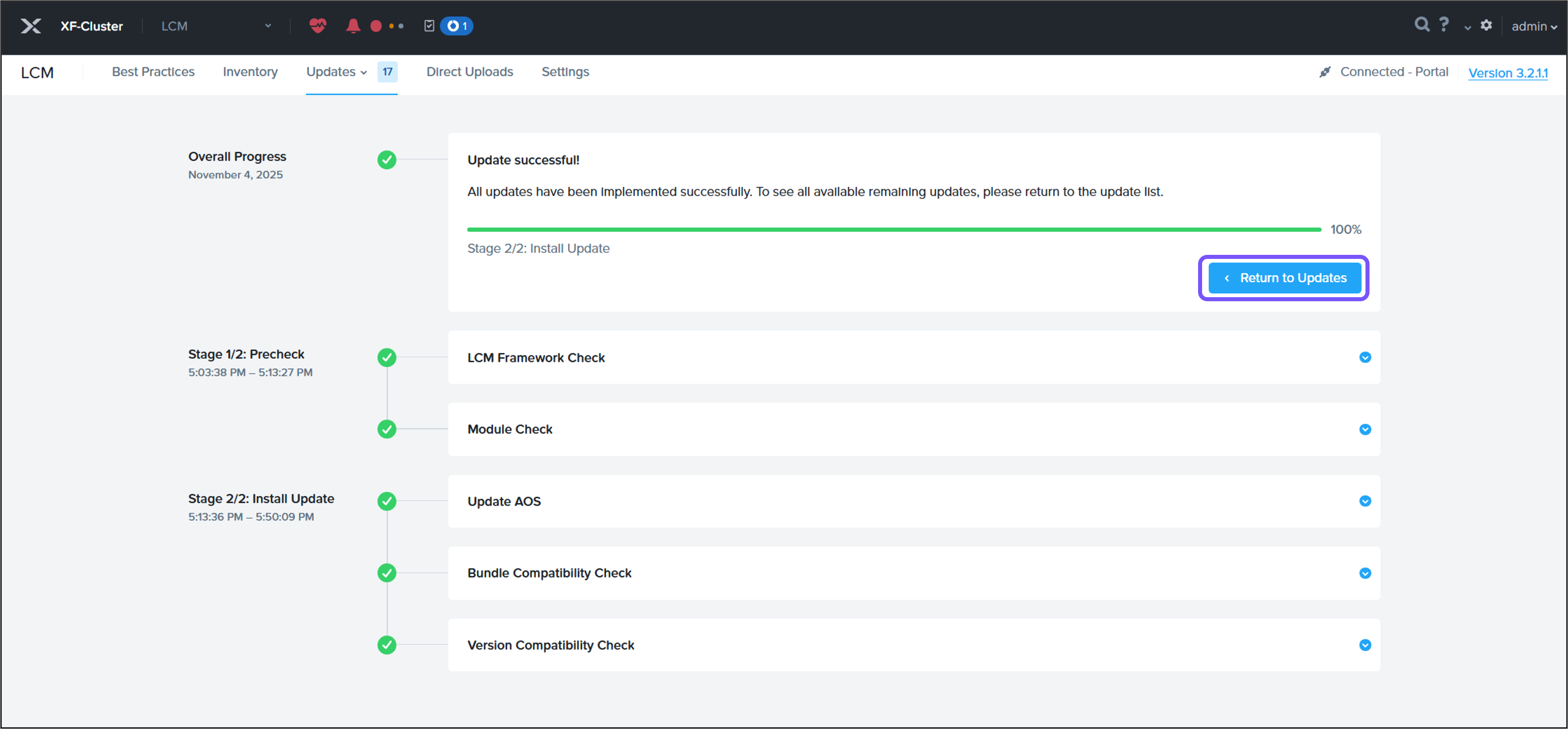
Task: Click the connection plug status icon
Action: [1325, 72]
